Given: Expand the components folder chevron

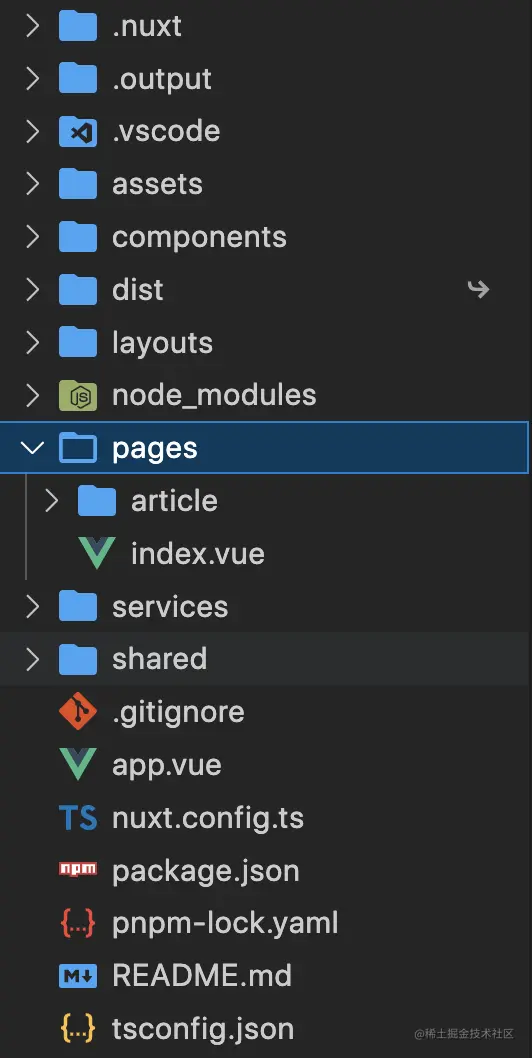Looking at the screenshot, I should coord(32,237).
